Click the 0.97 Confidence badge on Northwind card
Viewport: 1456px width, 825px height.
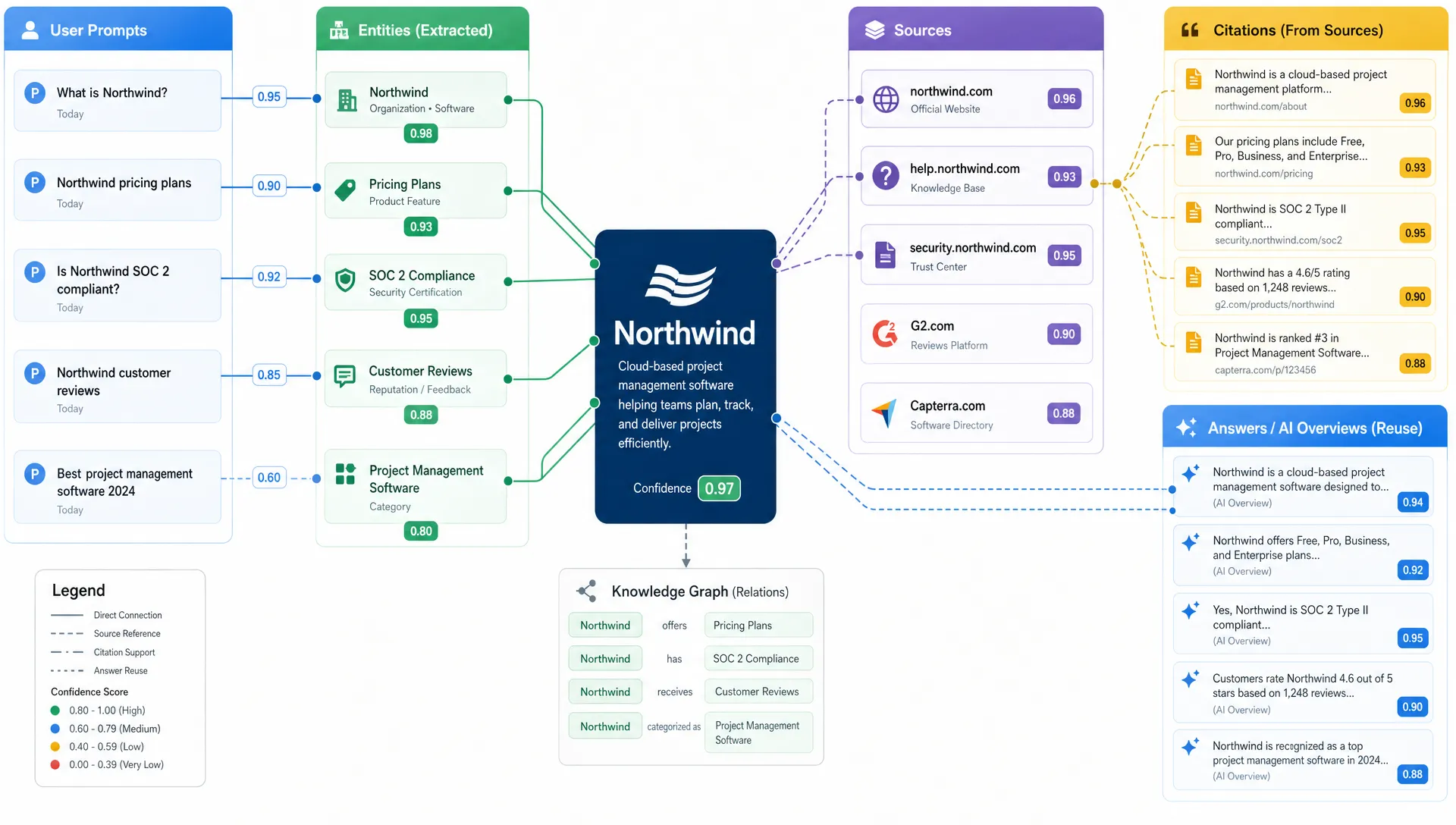(x=719, y=488)
